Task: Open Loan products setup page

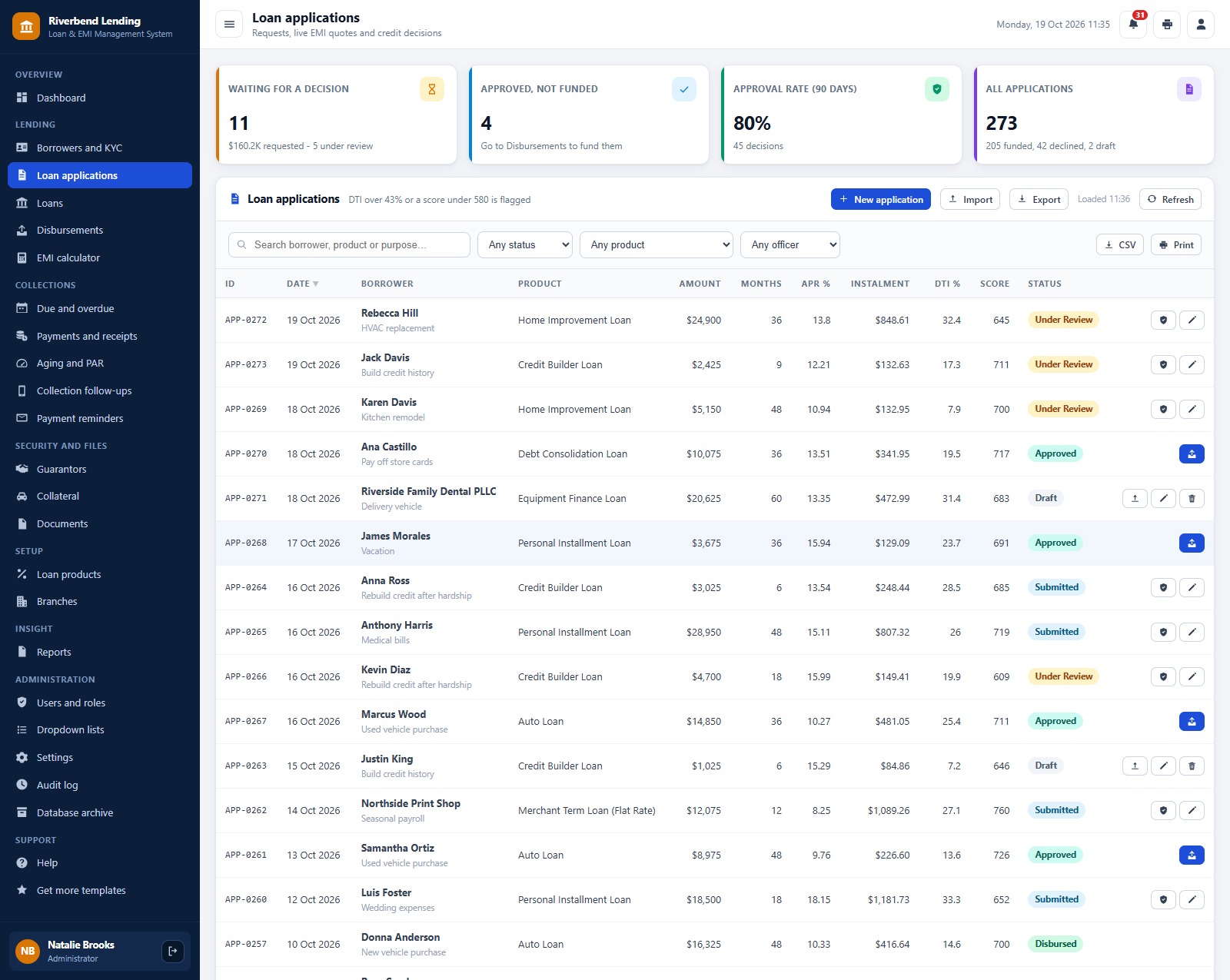Action: [100, 575]
